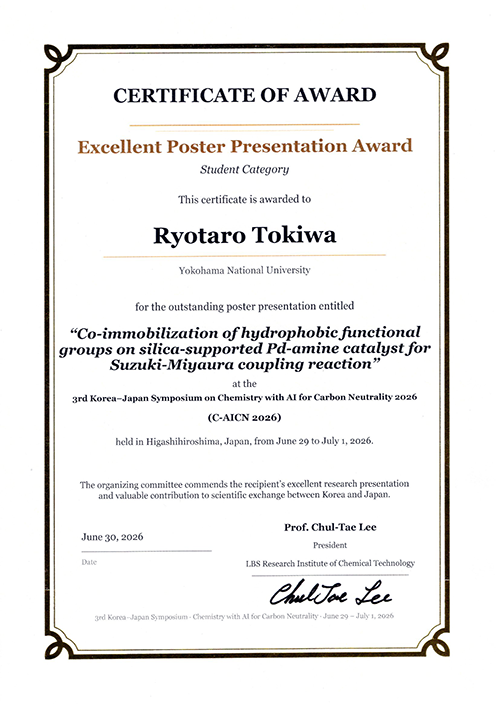Click the Chul-Tae Lee handwritten signature
The image size is (500, 707).
point(330,592)
